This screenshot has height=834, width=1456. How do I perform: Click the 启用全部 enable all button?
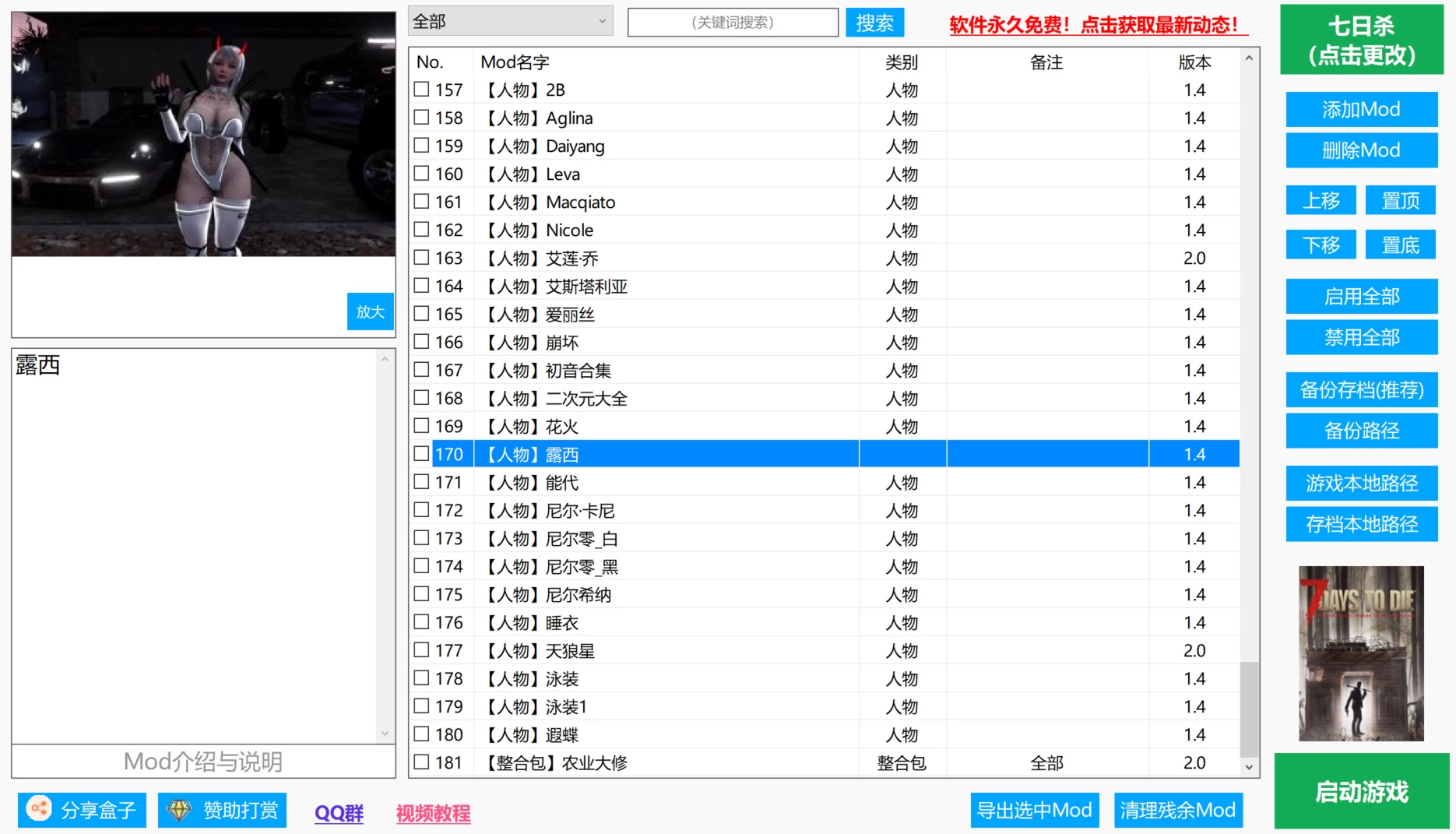(1362, 297)
